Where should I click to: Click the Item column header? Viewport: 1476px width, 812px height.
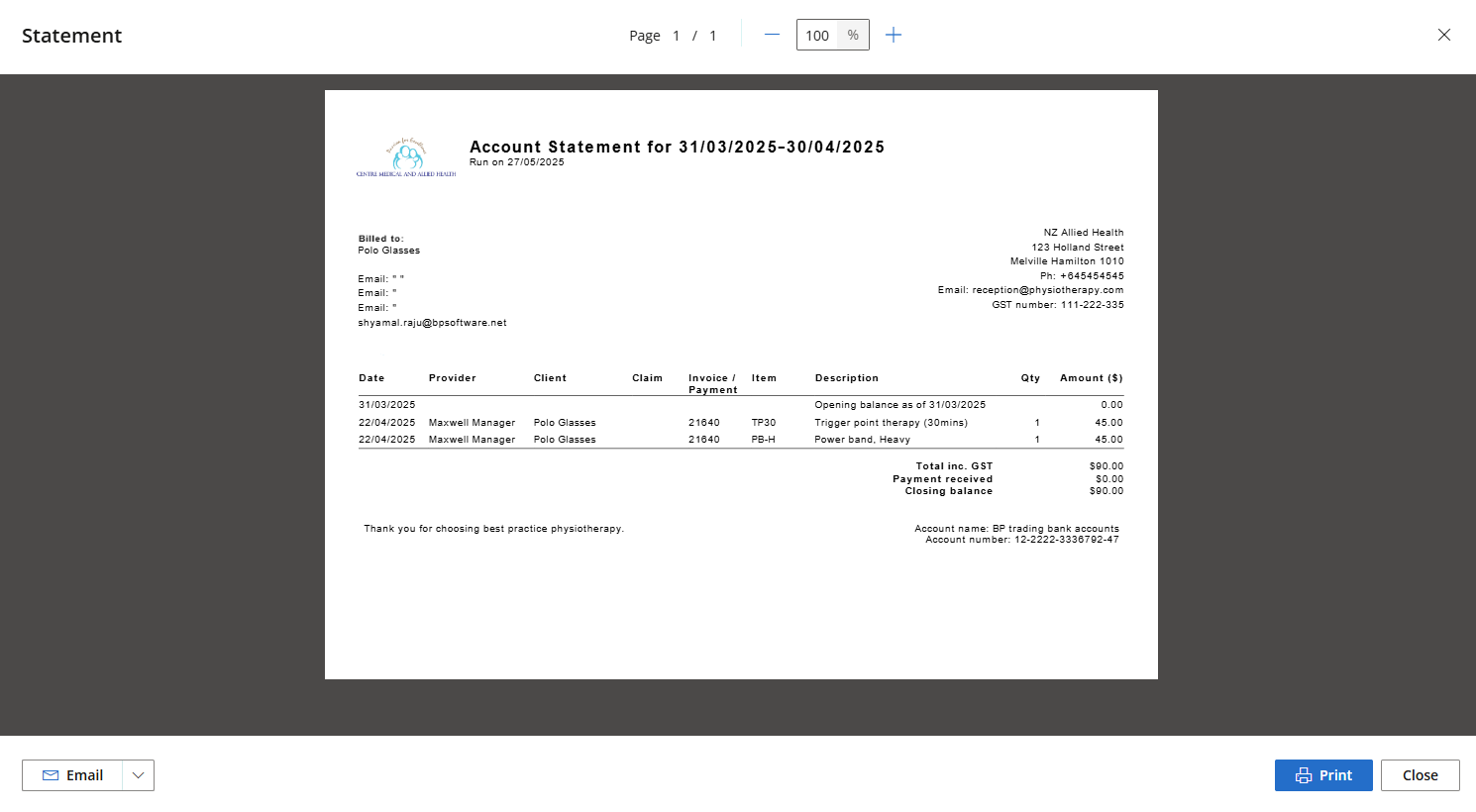(764, 378)
